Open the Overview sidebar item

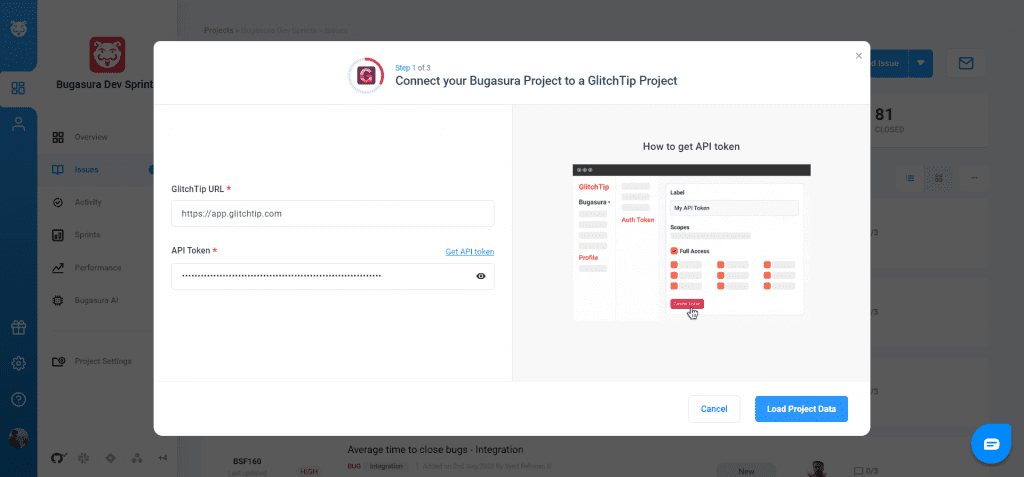coord(91,137)
